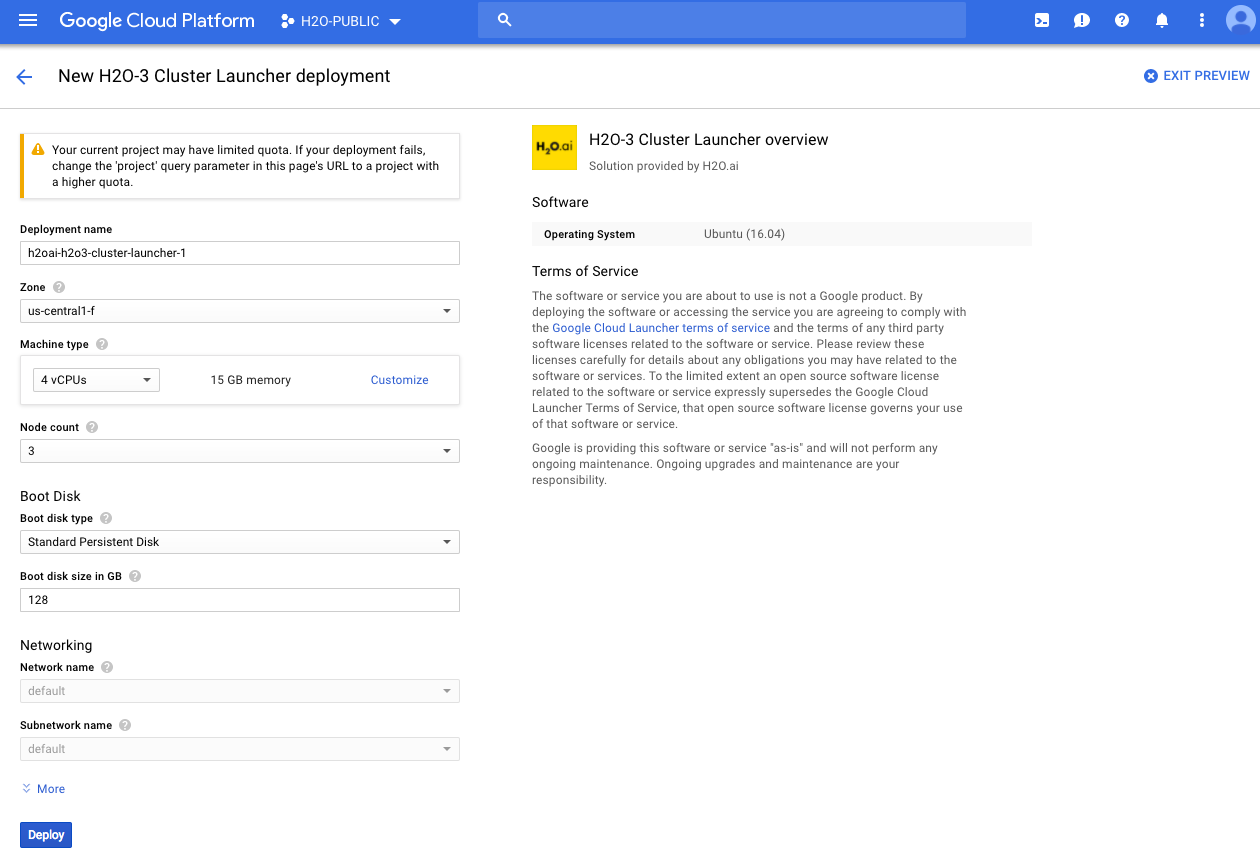
Task: Click the search bar at the top
Action: pyautogui.click(x=721, y=19)
